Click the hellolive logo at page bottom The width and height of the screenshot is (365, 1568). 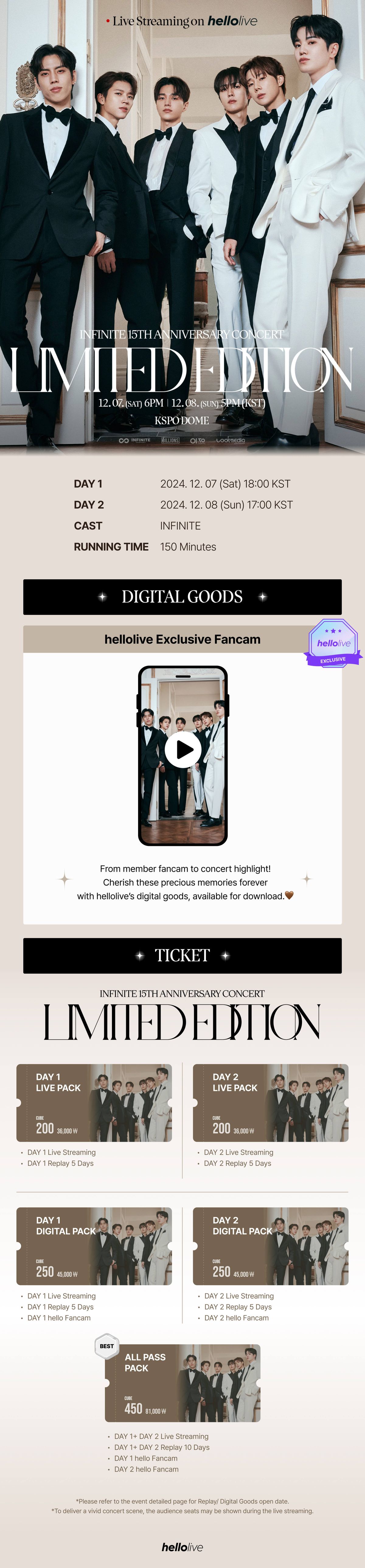coord(182,1547)
